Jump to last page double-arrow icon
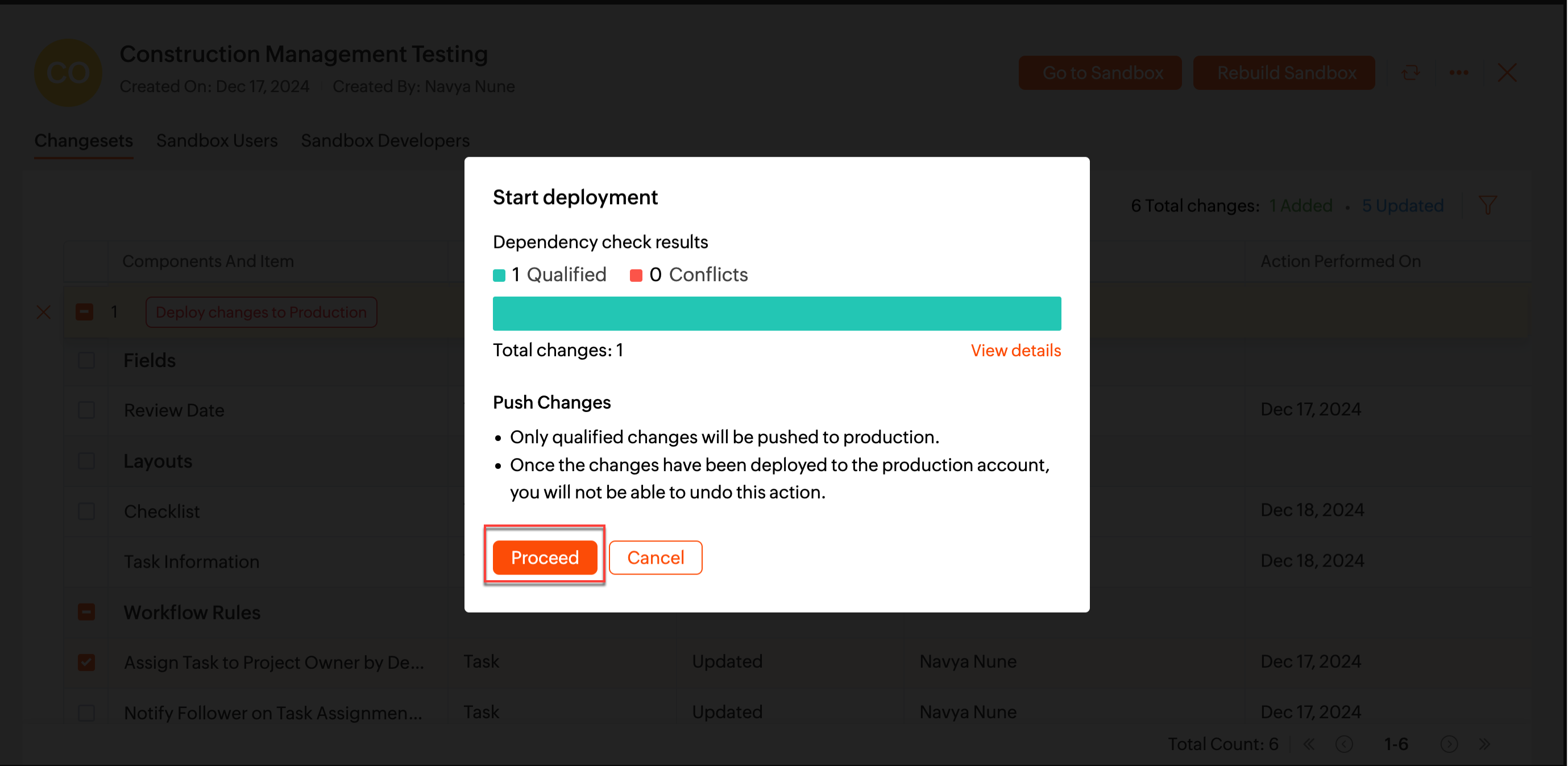This screenshot has width=1568, height=766. (1483, 743)
